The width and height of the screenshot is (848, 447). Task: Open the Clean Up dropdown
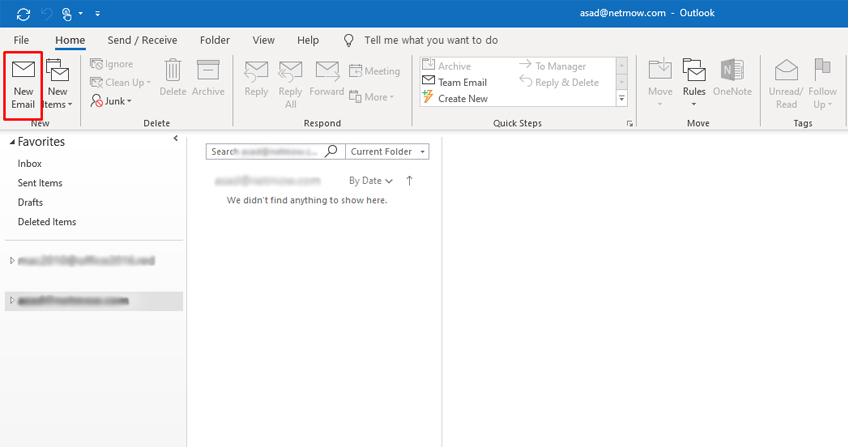point(120,82)
